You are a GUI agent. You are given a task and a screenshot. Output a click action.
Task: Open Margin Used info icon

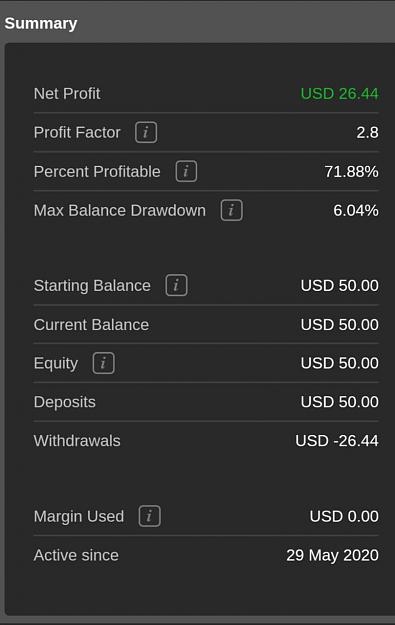click(149, 516)
